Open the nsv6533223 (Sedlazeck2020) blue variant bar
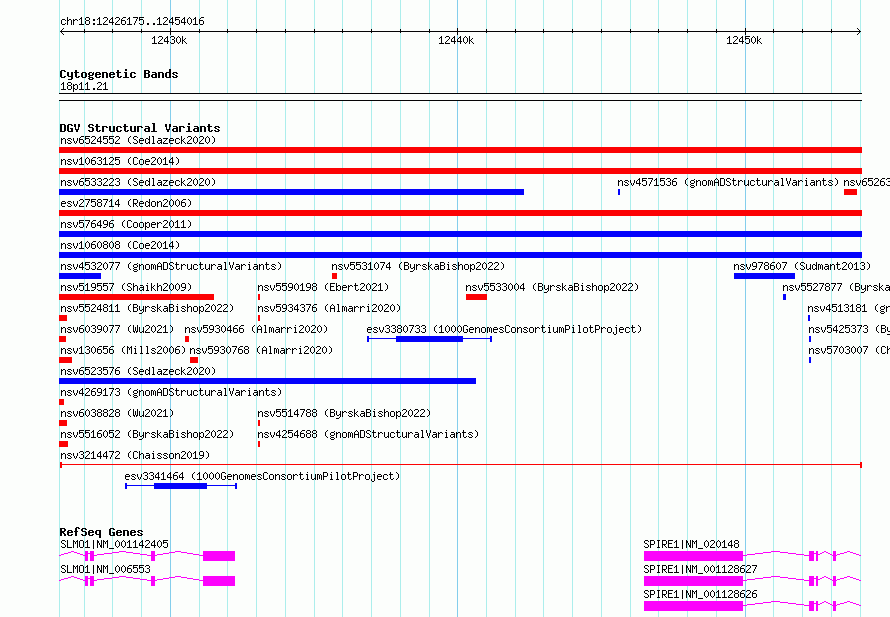The height and width of the screenshot is (617, 890). coord(291,192)
